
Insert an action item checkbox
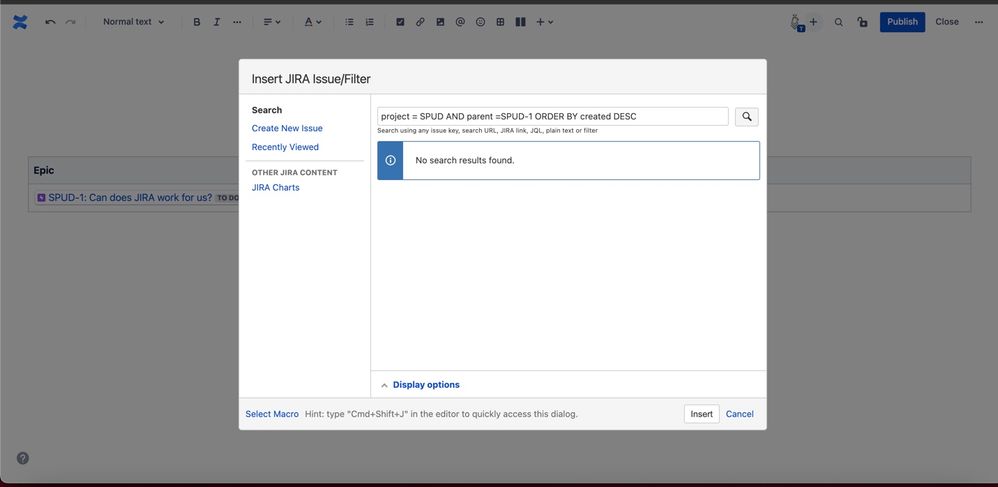(x=400, y=22)
